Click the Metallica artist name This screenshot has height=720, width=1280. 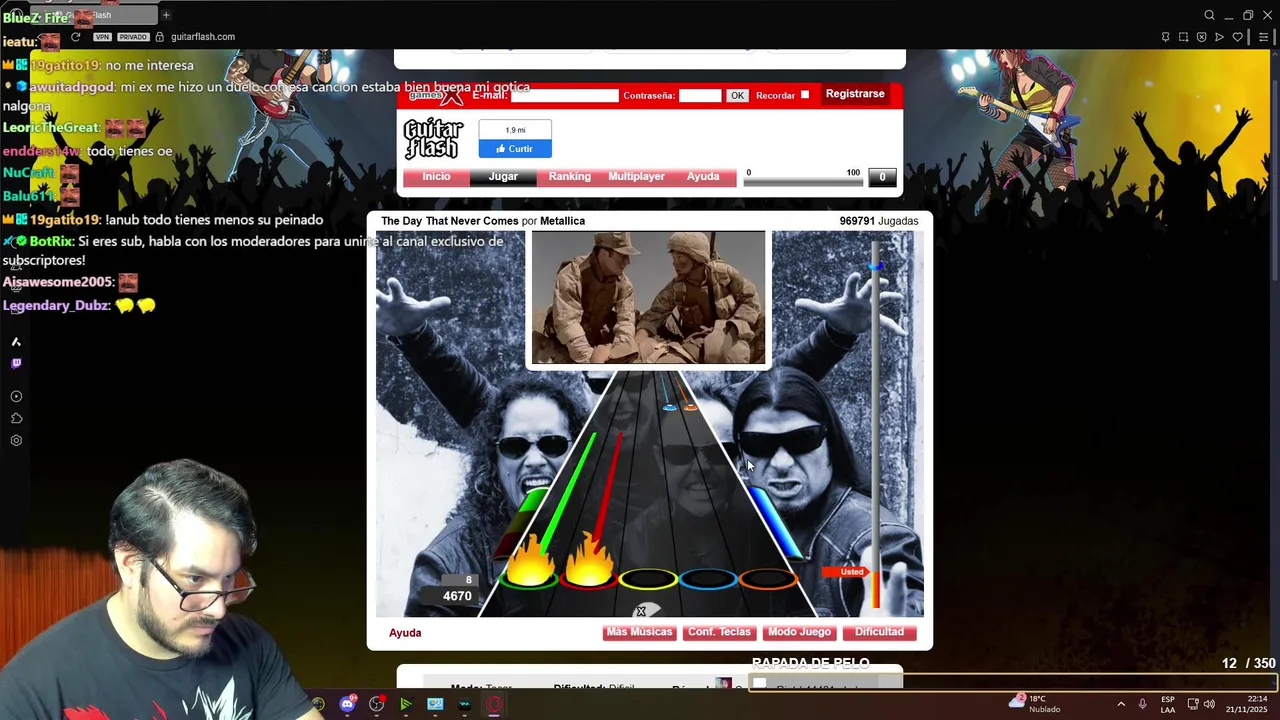tap(562, 221)
